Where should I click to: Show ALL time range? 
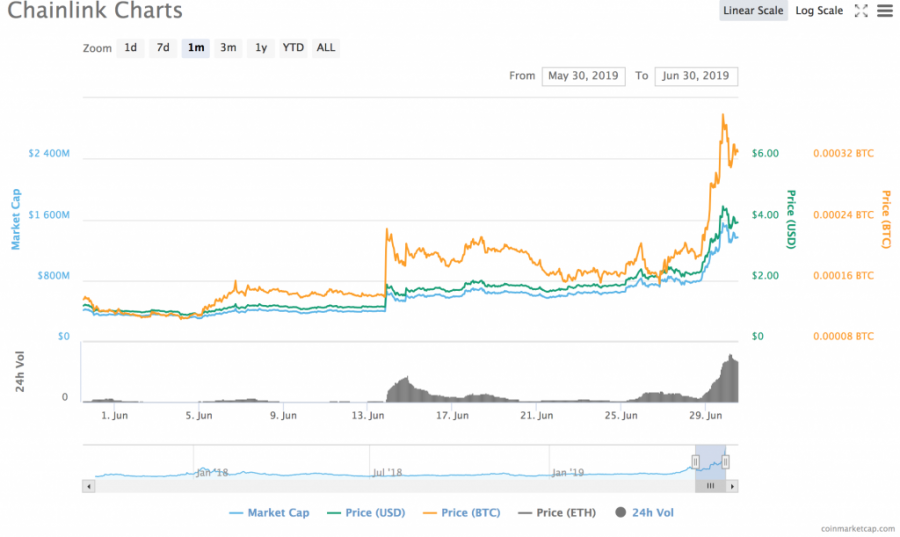click(x=325, y=48)
